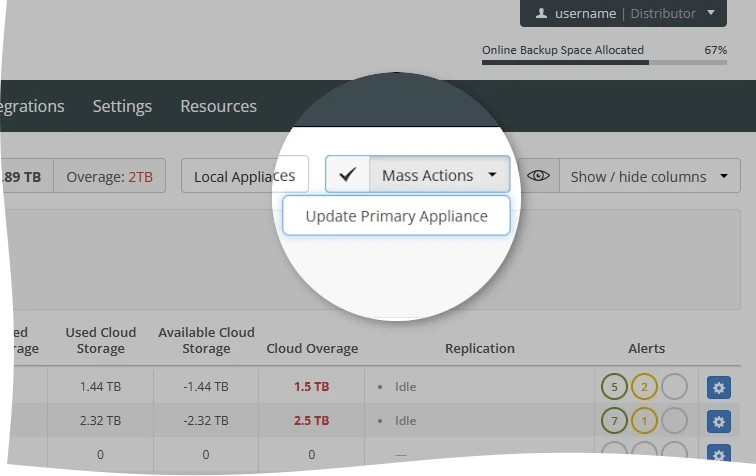Click the yellow alert circle showing 2
Screen dimensions: 756x476
[x=644, y=386]
